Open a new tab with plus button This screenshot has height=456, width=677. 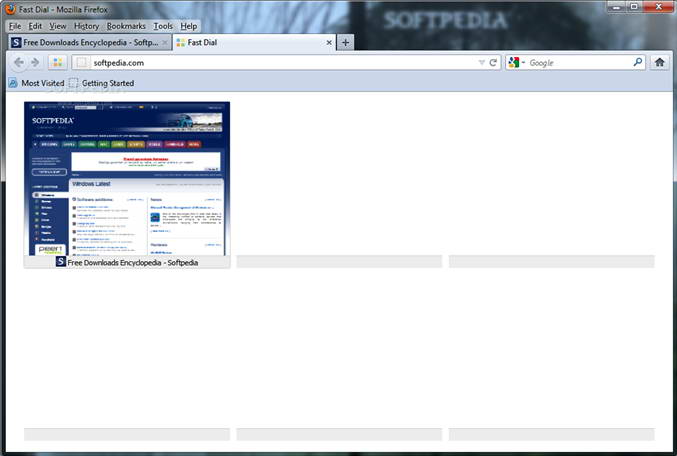click(345, 42)
